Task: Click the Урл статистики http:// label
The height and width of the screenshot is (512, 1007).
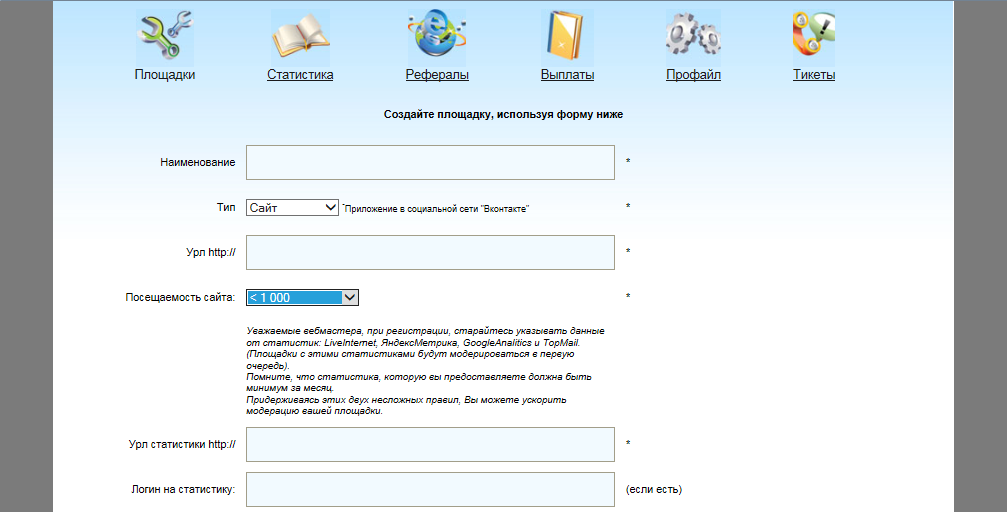Action: (x=182, y=444)
